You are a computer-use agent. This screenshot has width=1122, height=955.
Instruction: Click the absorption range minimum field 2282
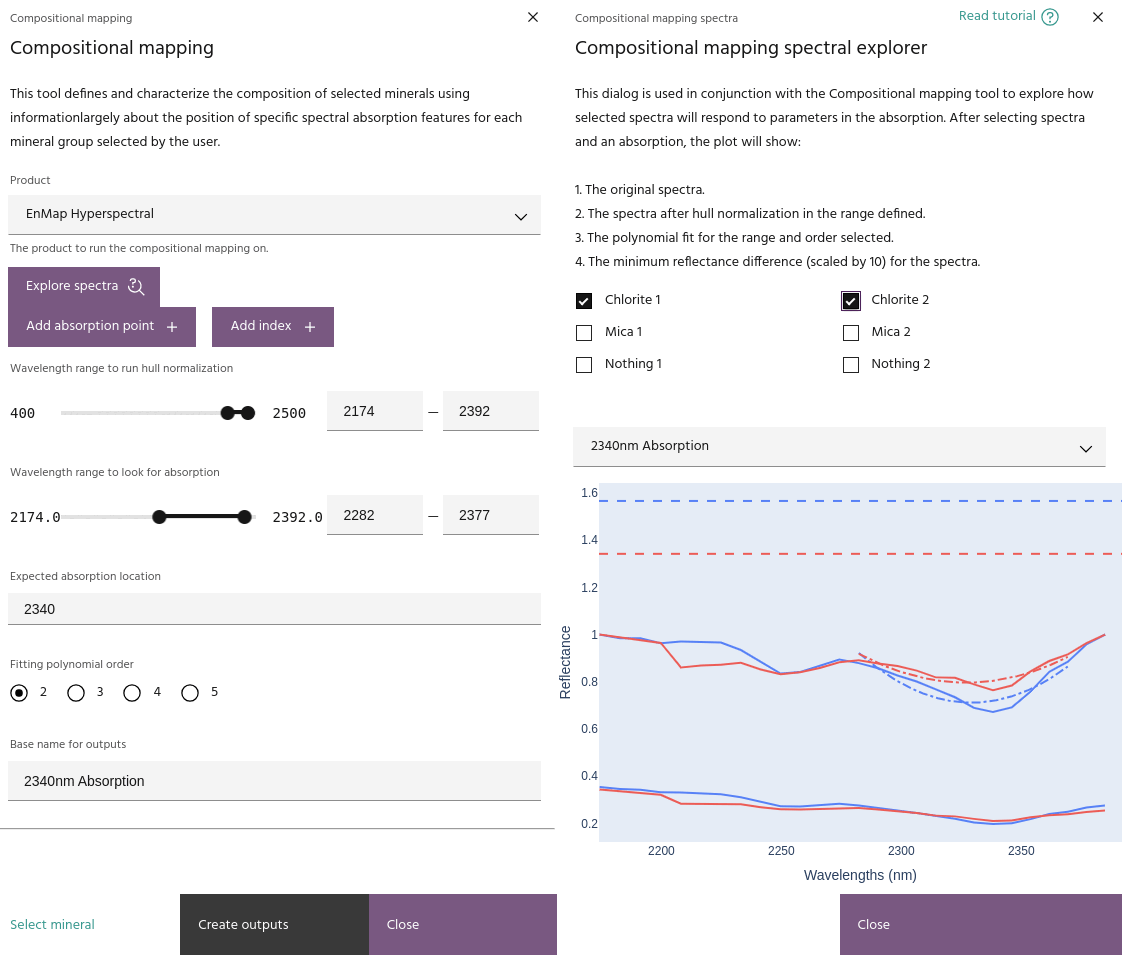coord(375,515)
